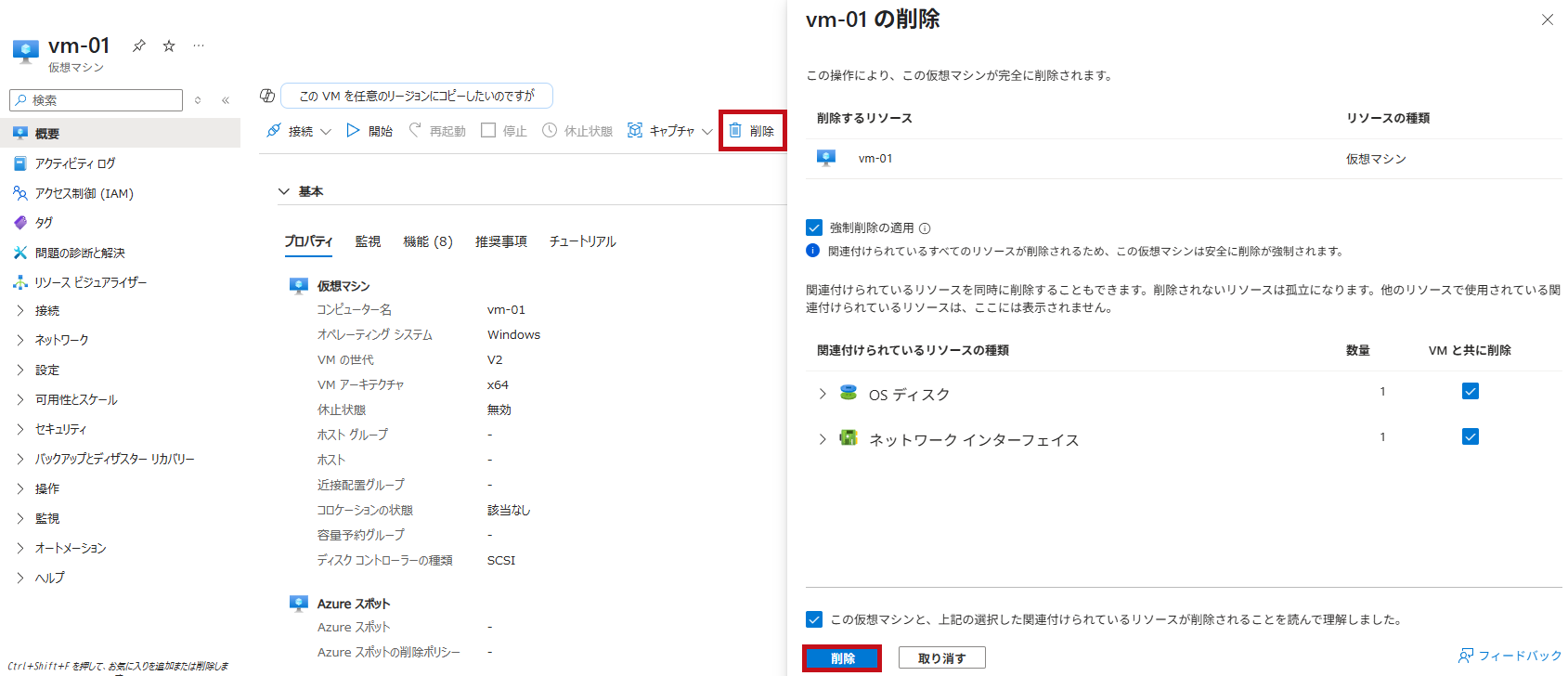Open 概要 overview in sidebar

(120, 134)
